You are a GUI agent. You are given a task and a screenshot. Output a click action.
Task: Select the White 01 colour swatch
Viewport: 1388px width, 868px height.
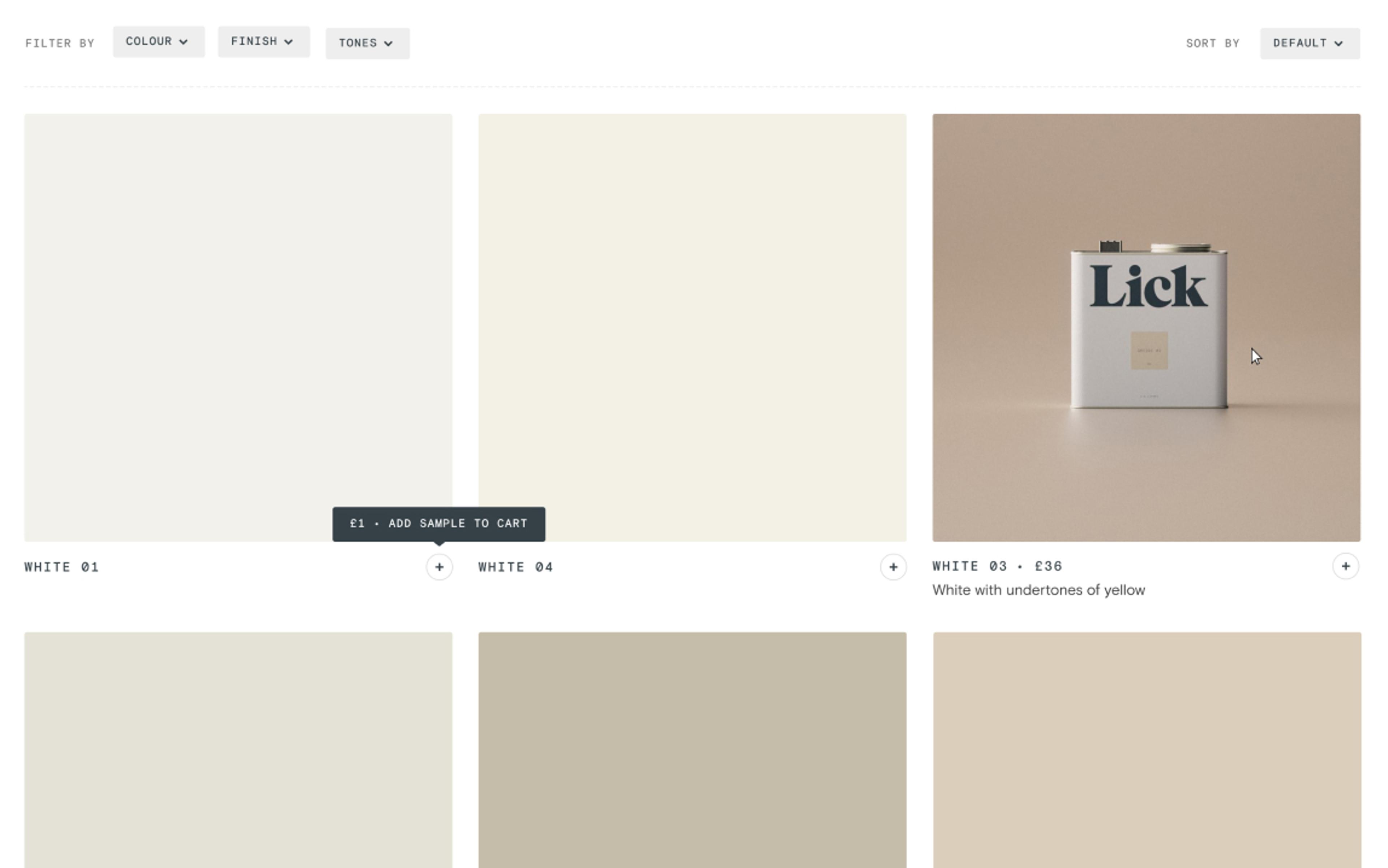pyautogui.click(x=238, y=322)
